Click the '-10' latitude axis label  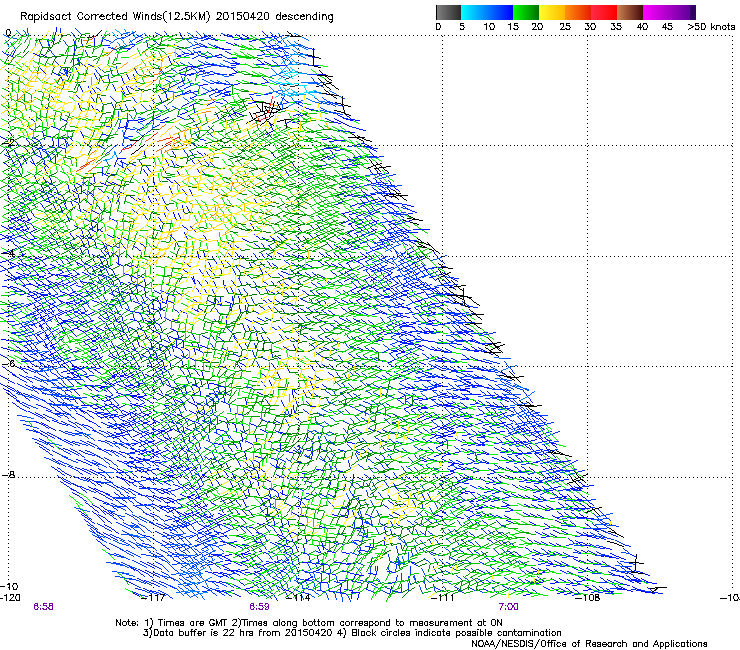pyautogui.click(x=9, y=586)
